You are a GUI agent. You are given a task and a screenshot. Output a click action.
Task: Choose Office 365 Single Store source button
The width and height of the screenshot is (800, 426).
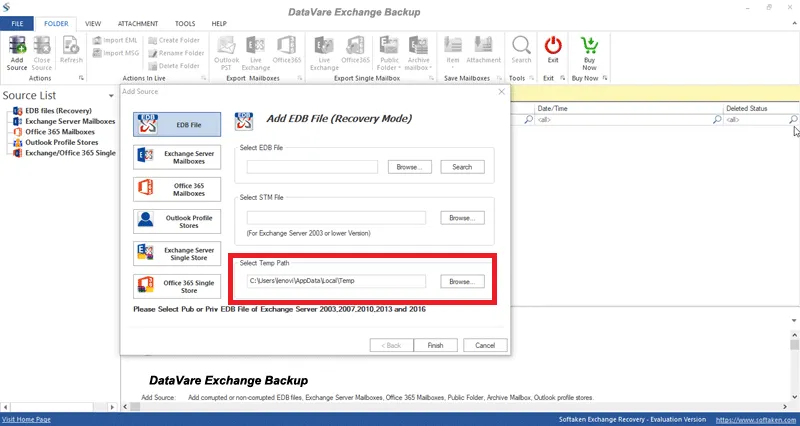177,286
